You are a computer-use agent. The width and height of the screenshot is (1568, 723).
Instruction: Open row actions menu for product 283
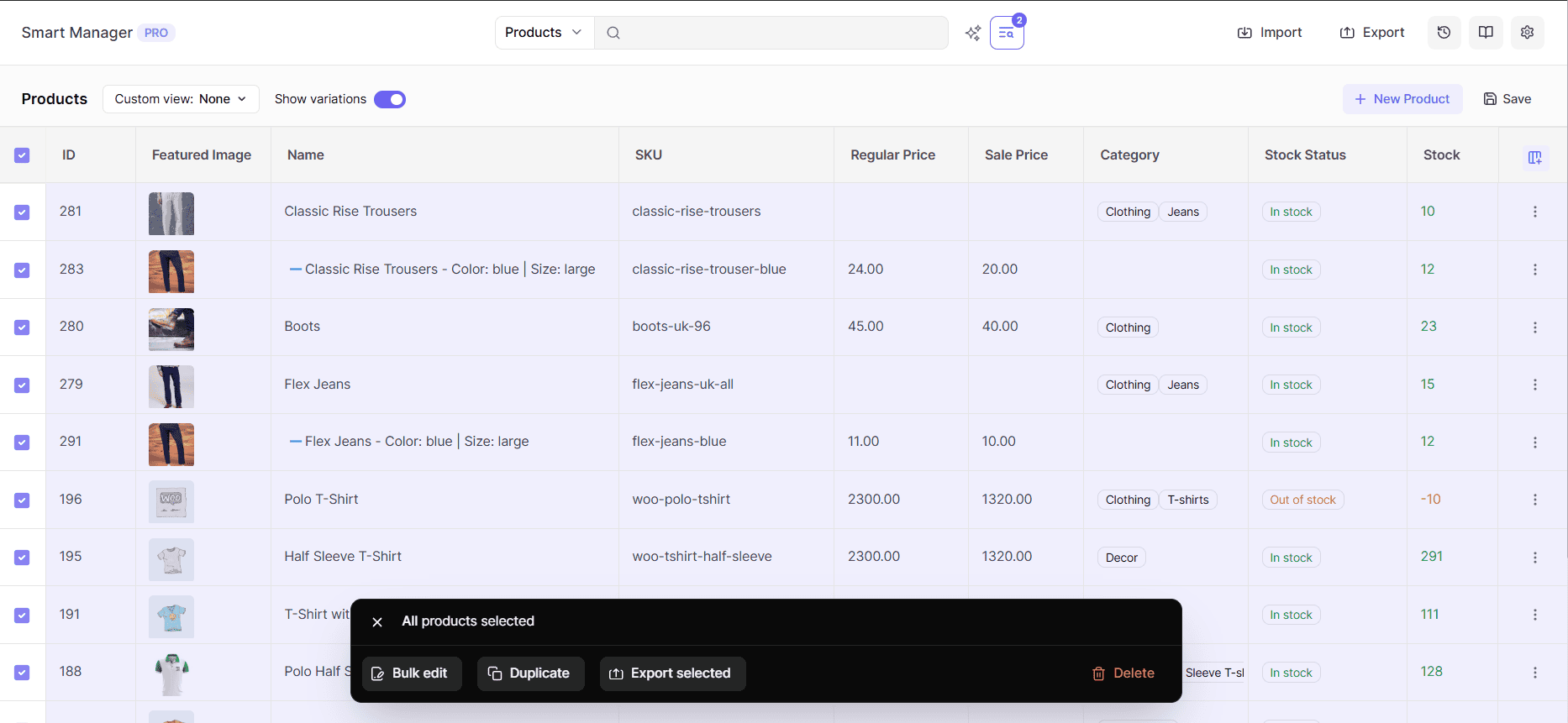1534,270
